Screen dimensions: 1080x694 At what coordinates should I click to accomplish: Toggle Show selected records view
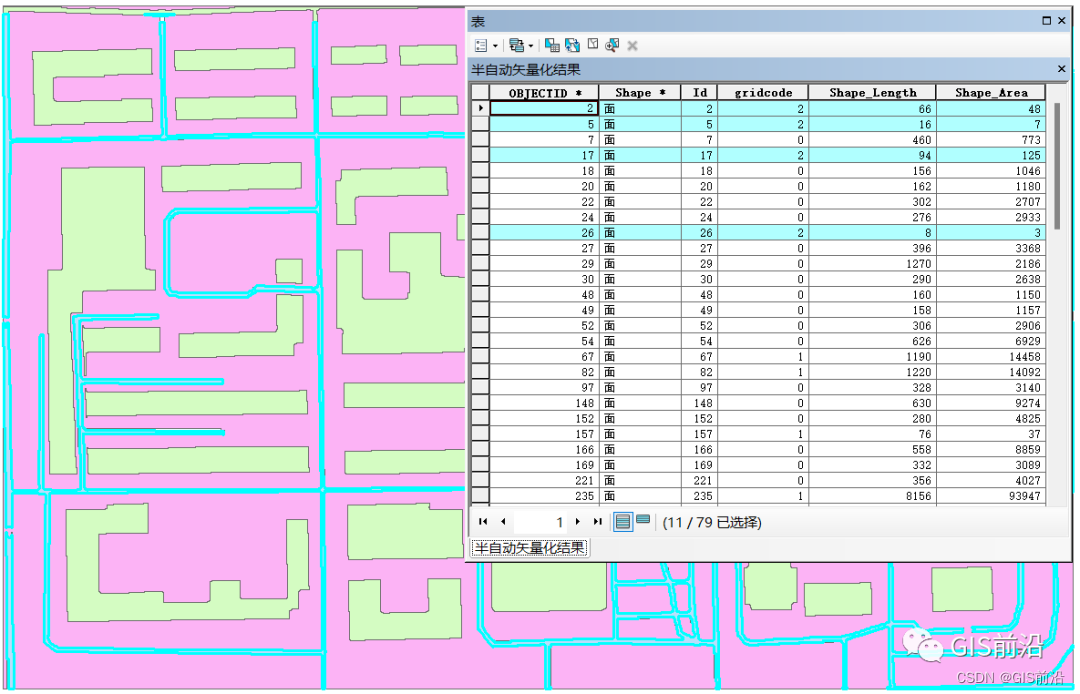point(643,520)
